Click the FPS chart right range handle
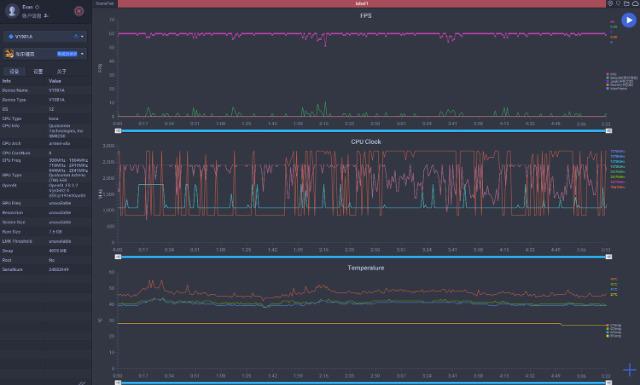Screen dimensions: 640x385 click(609, 131)
